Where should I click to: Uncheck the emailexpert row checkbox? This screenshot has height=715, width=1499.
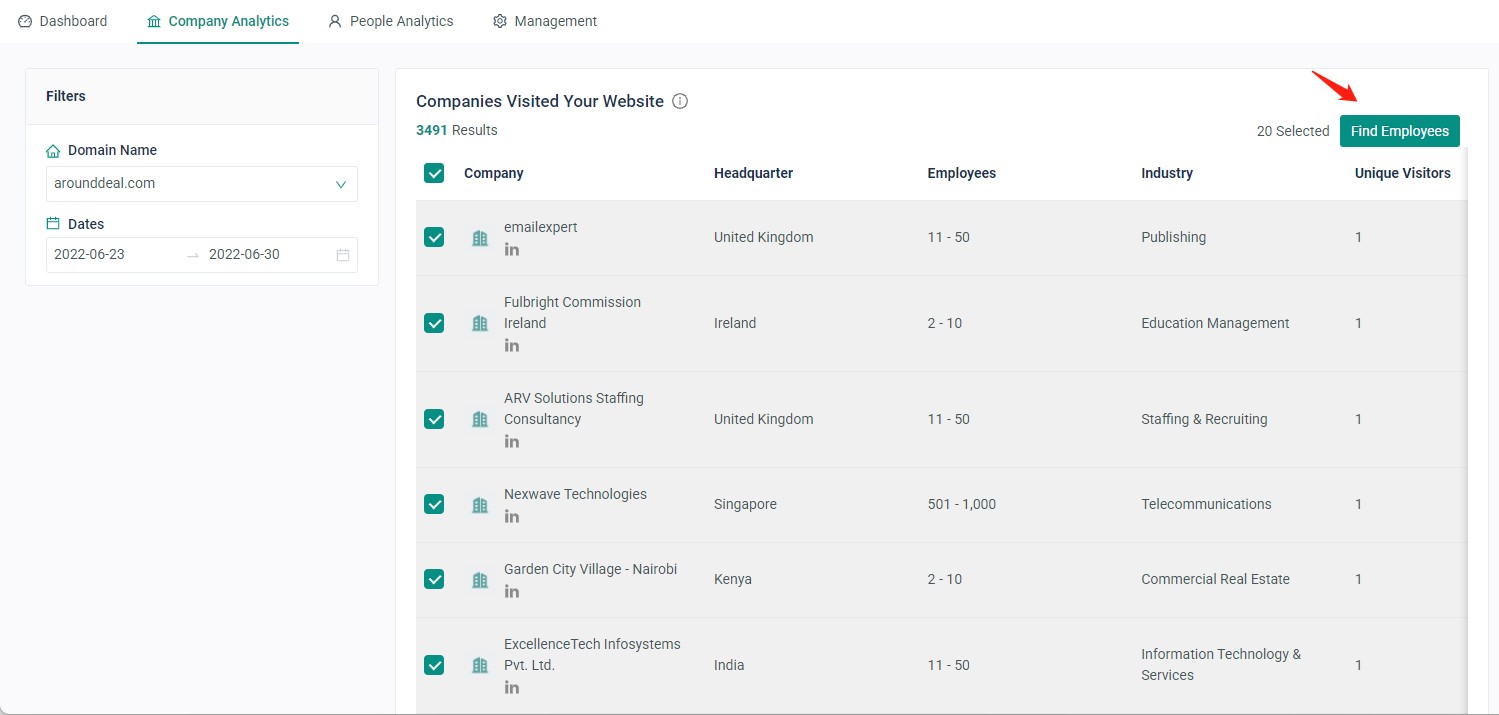pos(434,237)
